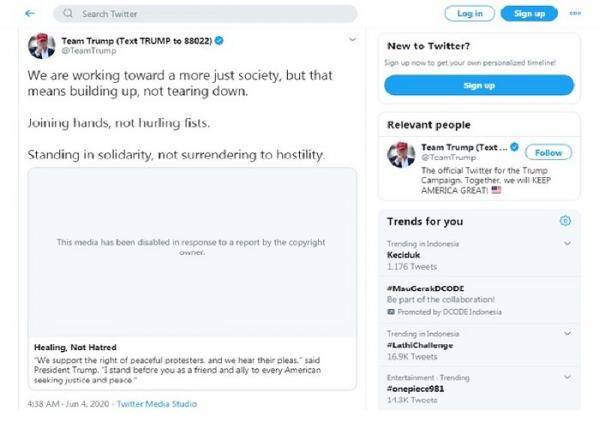Click Team Trump avatar on the tweet
This screenshot has width=600, height=428.
click(x=41, y=45)
